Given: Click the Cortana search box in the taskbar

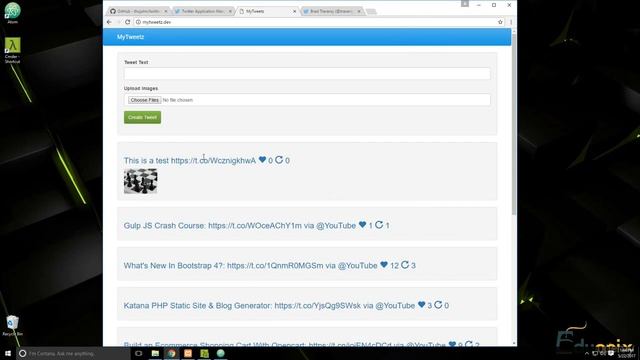Looking at the screenshot, I should (x=73, y=353).
